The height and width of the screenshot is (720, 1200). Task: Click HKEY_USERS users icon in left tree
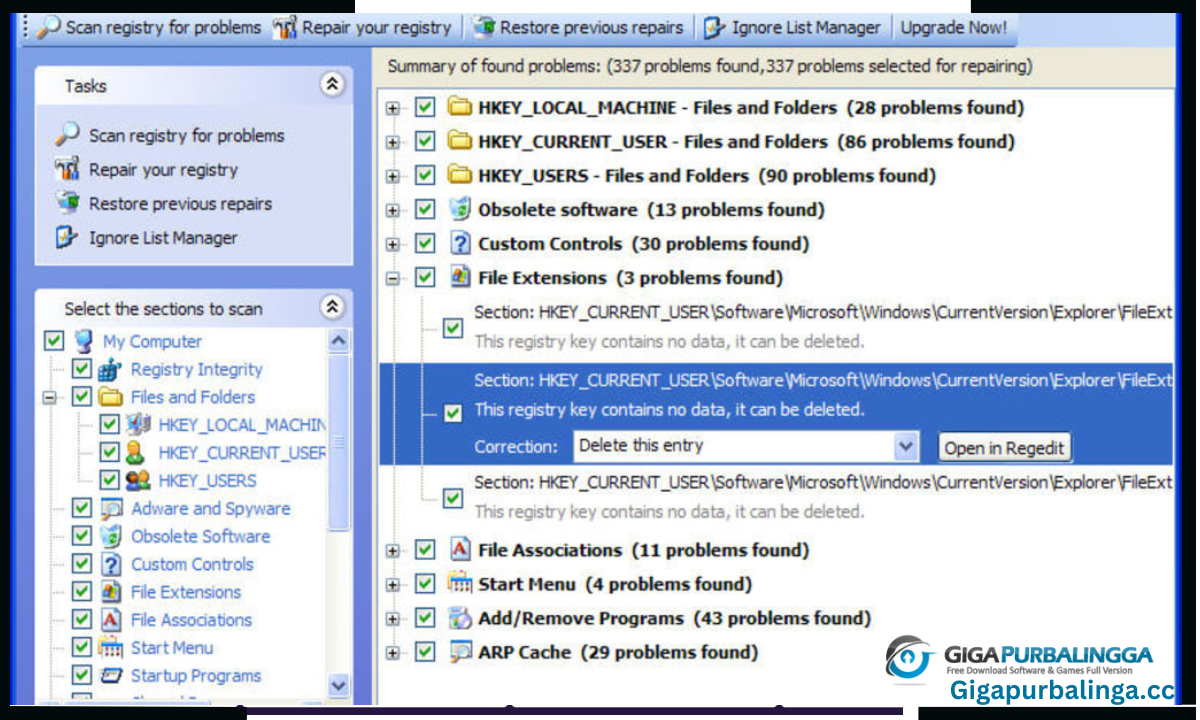tap(139, 480)
